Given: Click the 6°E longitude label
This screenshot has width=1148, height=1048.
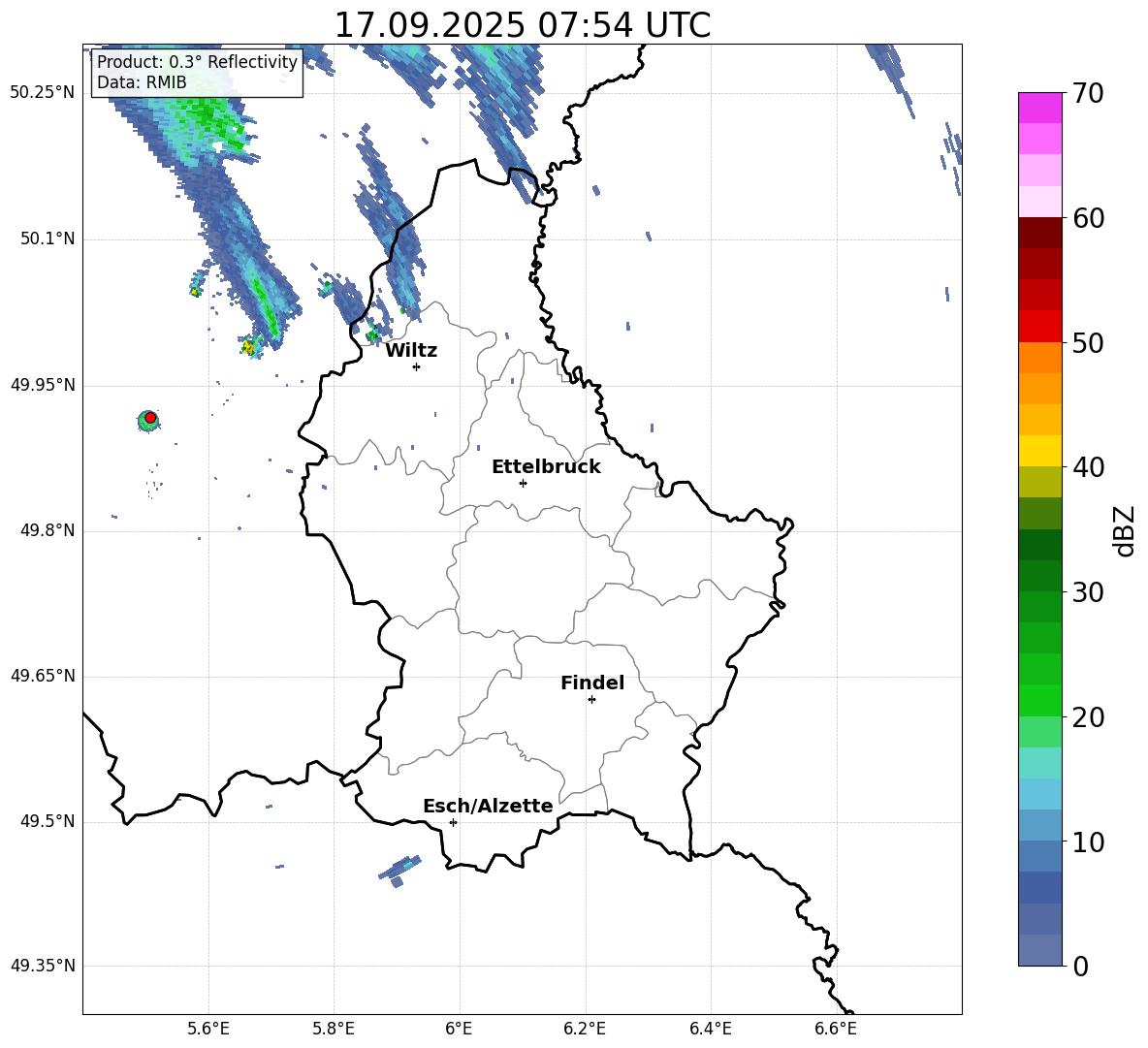Looking at the screenshot, I should click(x=459, y=1029).
